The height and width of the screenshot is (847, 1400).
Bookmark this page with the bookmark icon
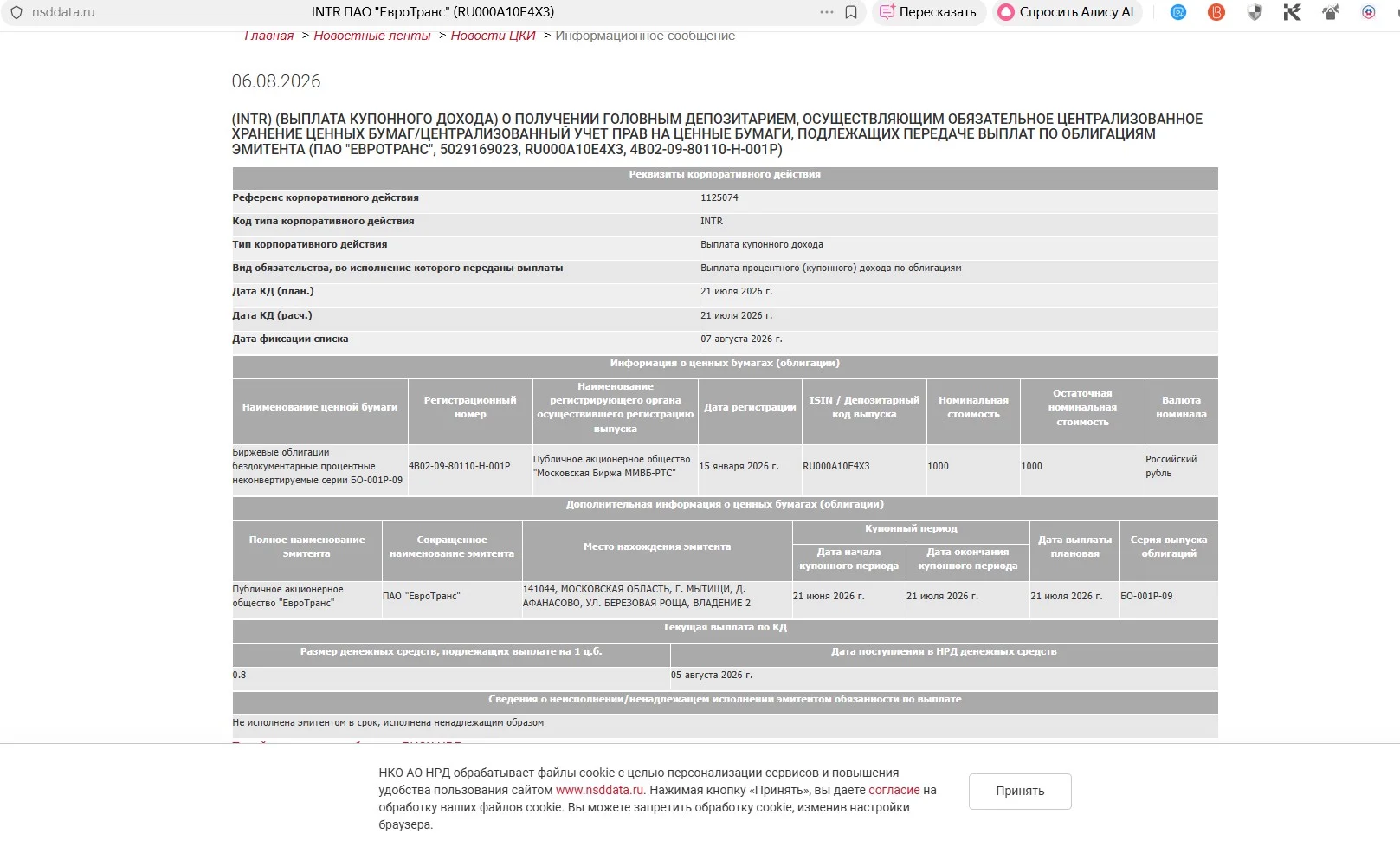tap(851, 12)
